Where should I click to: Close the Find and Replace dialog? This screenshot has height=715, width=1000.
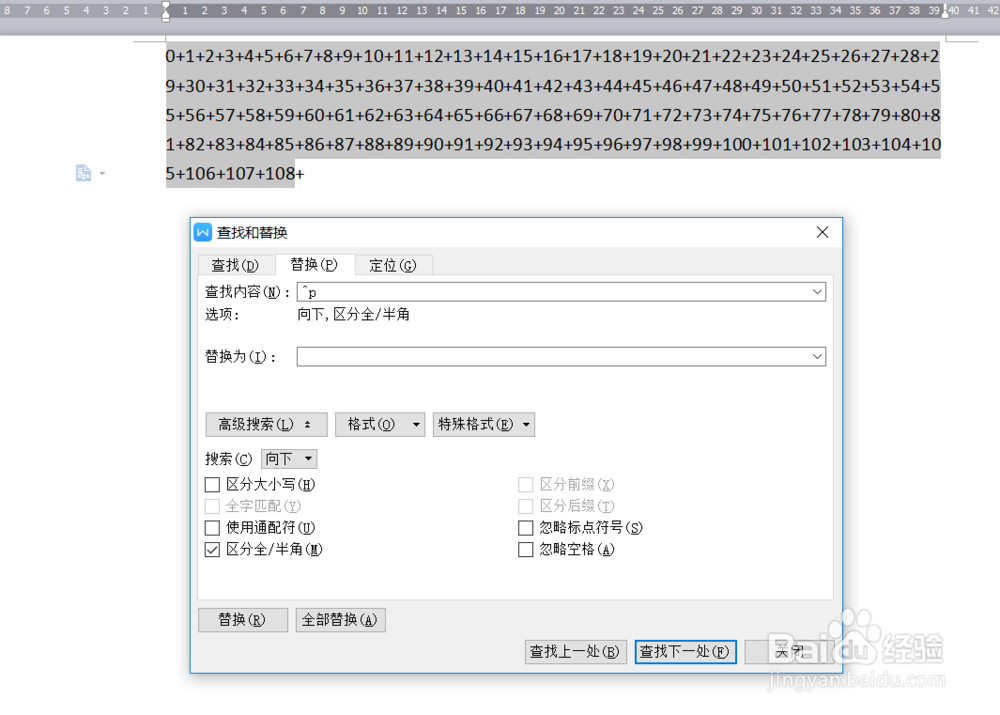(x=822, y=232)
